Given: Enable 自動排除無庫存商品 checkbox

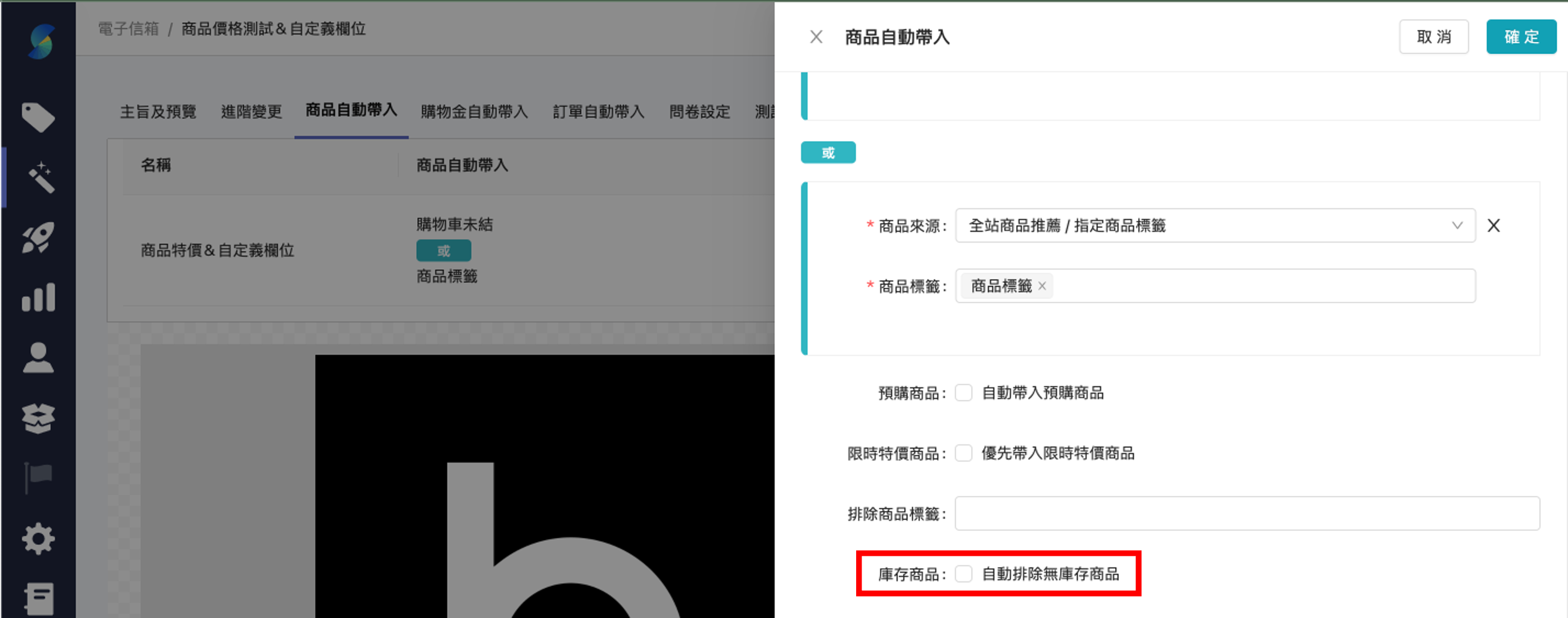Looking at the screenshot, I should pos(964,573).
